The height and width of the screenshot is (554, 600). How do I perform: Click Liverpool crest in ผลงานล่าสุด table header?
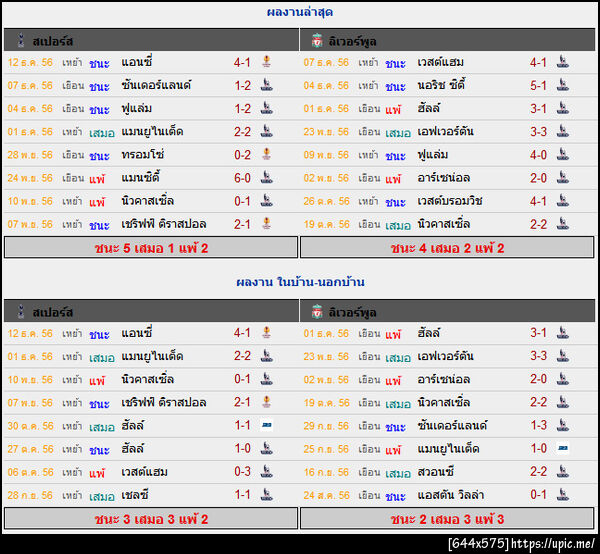point(317,41)
